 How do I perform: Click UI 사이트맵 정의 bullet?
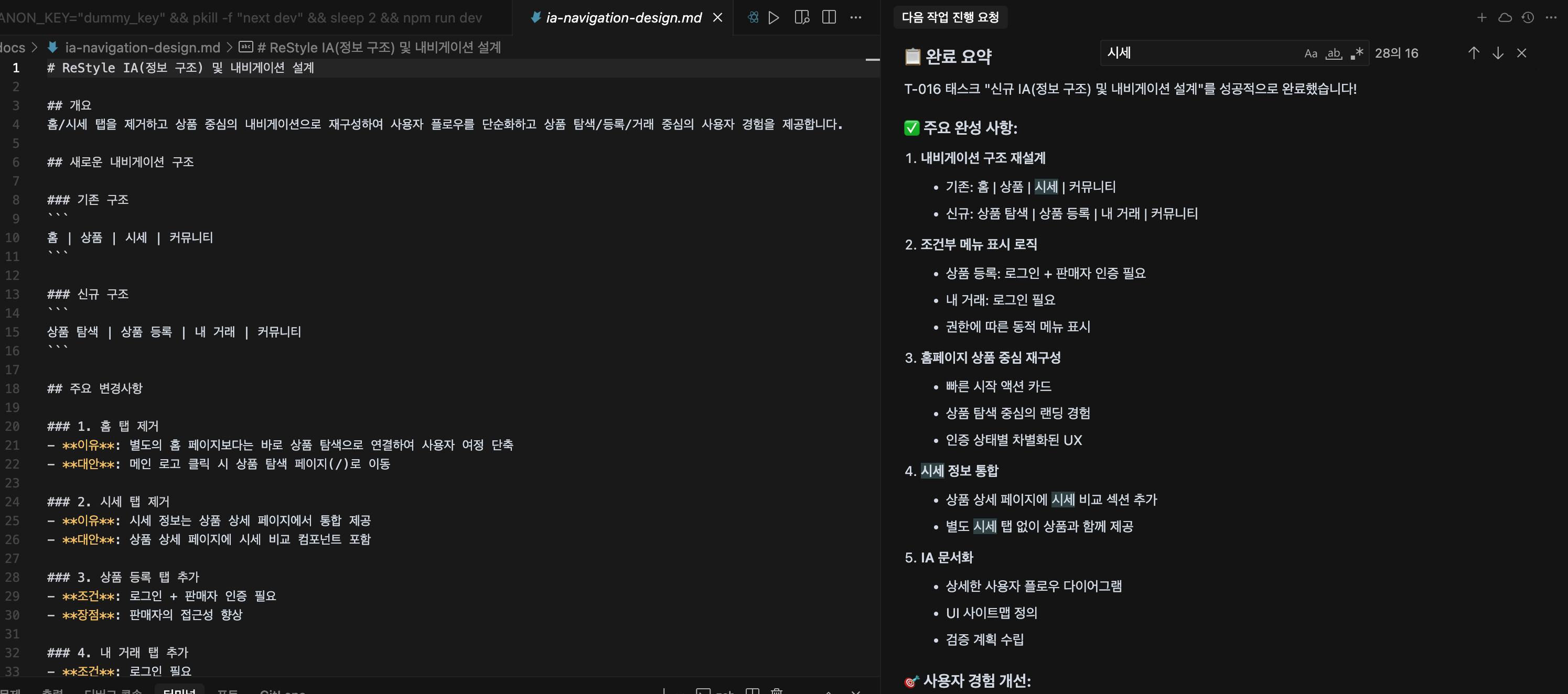991,613
